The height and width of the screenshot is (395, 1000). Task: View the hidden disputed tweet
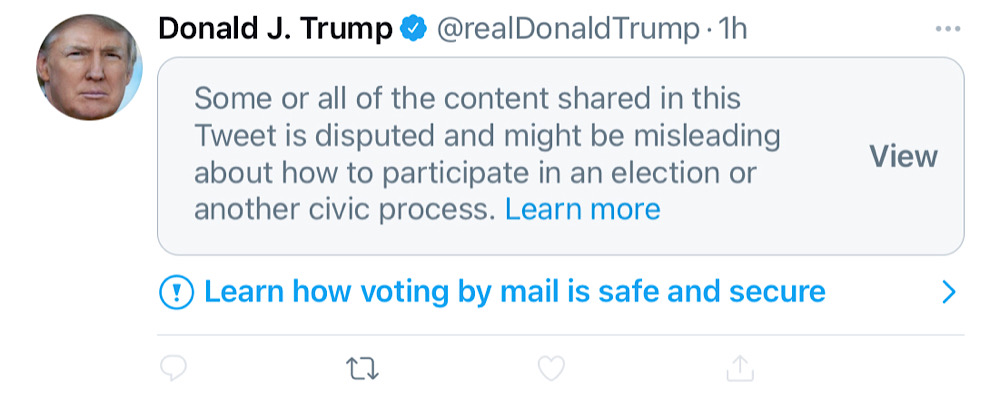[x=903, y=156]
